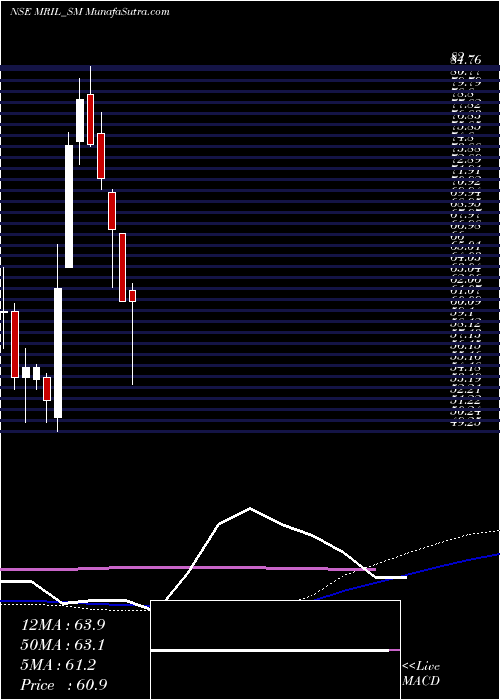Click the 84.76 top price level label
The width and height of the screenshot is (500, 700).
466,59
